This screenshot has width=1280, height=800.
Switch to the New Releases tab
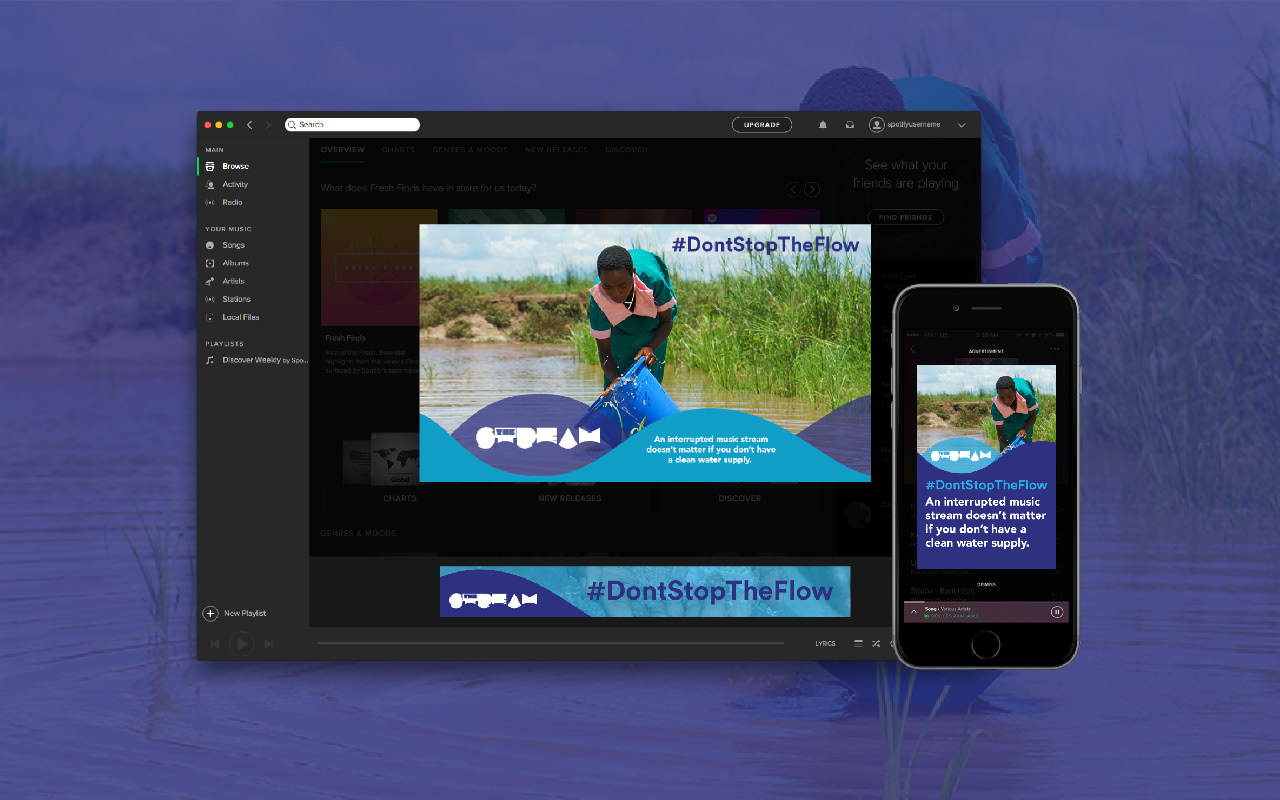point(557,150)
